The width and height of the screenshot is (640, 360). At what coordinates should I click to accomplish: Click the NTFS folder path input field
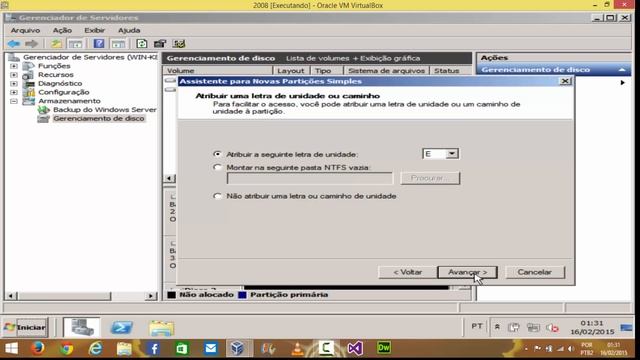point(310,178)
